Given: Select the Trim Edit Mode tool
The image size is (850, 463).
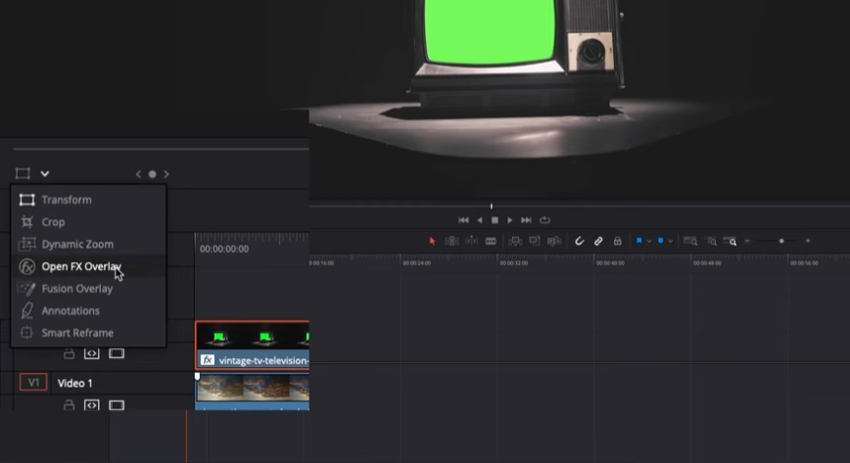Looking at the screenshot, I should coord(452,241).
